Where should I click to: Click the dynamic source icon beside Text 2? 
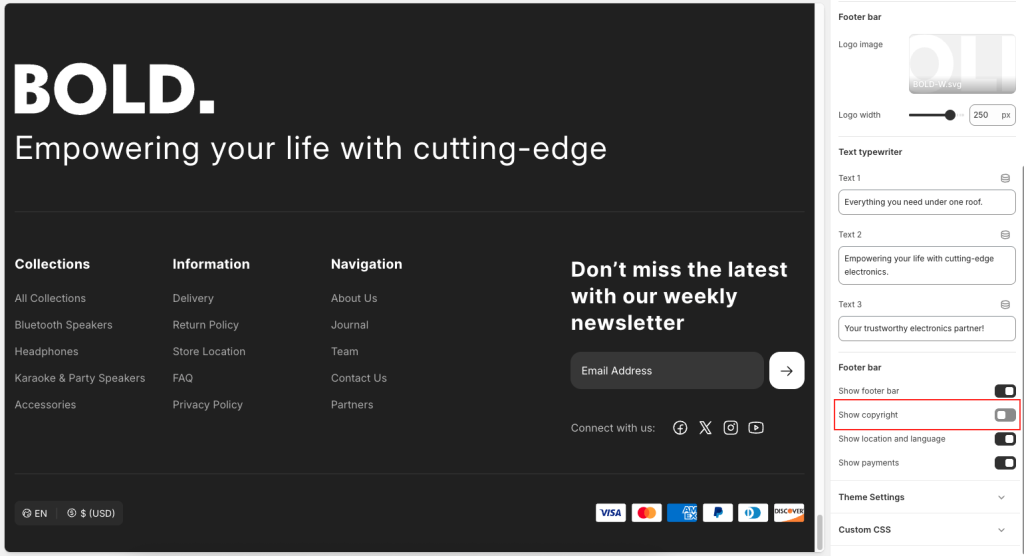click(1005, 235)
